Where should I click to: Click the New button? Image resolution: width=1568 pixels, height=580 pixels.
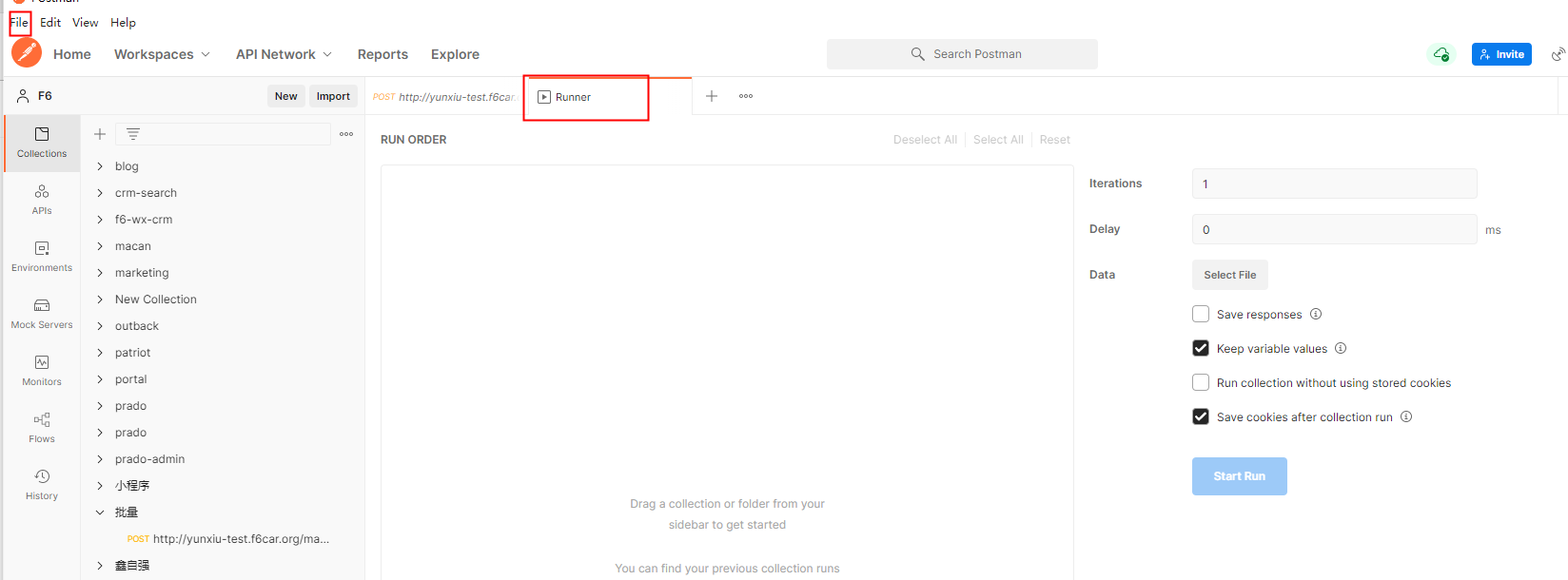click(285, 96)
